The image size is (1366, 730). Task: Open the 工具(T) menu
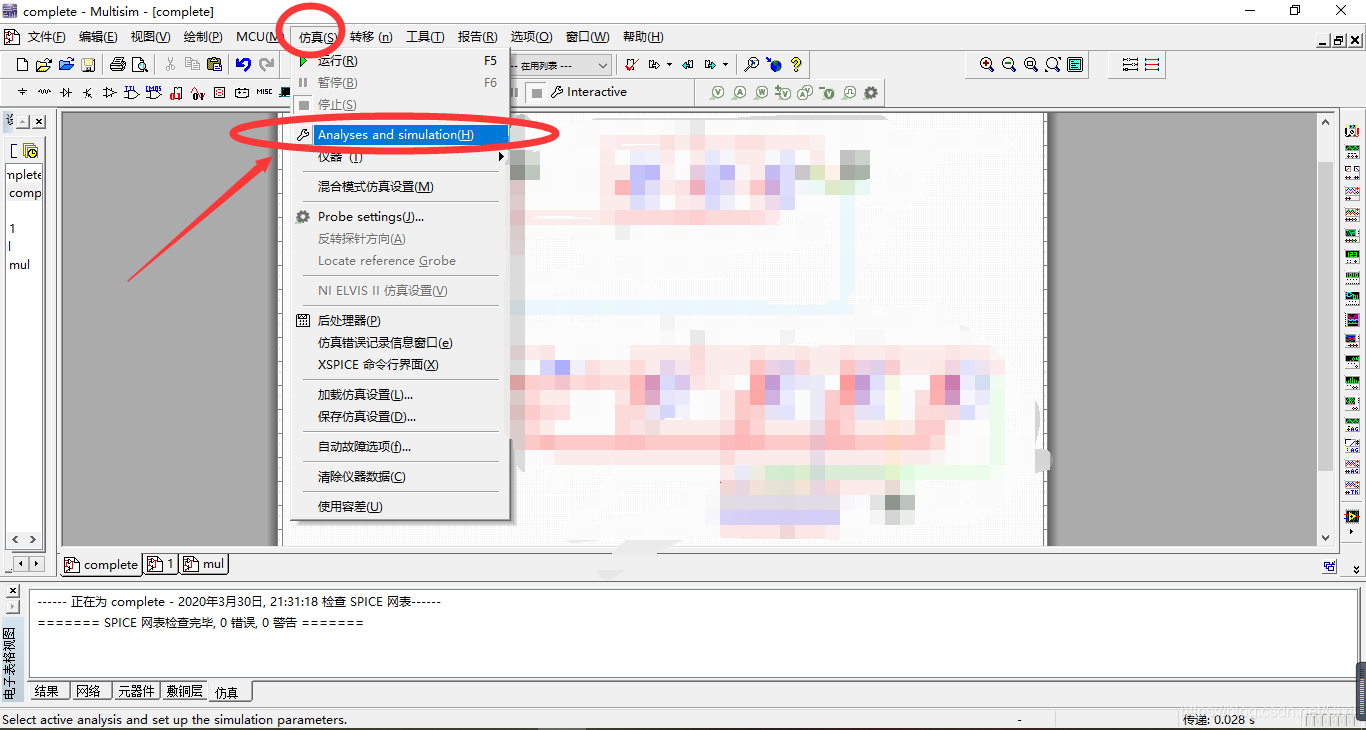point(425,37)
